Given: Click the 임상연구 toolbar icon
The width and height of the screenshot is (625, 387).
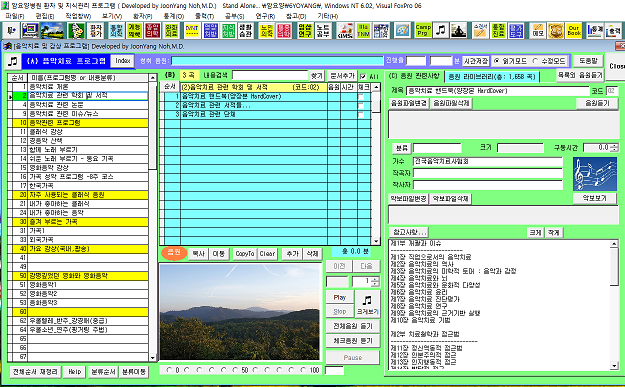Looking at the screenshot, I should [x=305, y=30].
